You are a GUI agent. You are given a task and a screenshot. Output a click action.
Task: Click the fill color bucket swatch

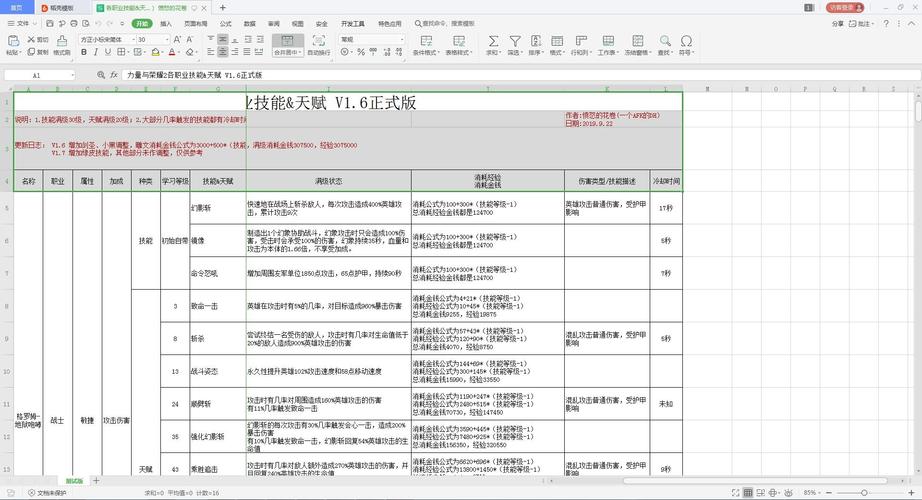coord(155,52)
